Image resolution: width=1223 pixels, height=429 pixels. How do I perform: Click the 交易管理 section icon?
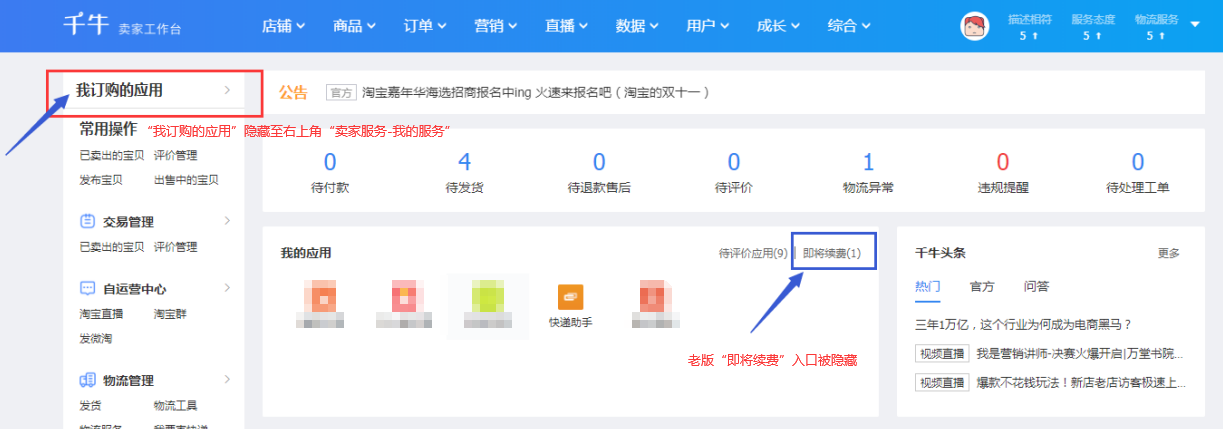click(x=87, y=221)
